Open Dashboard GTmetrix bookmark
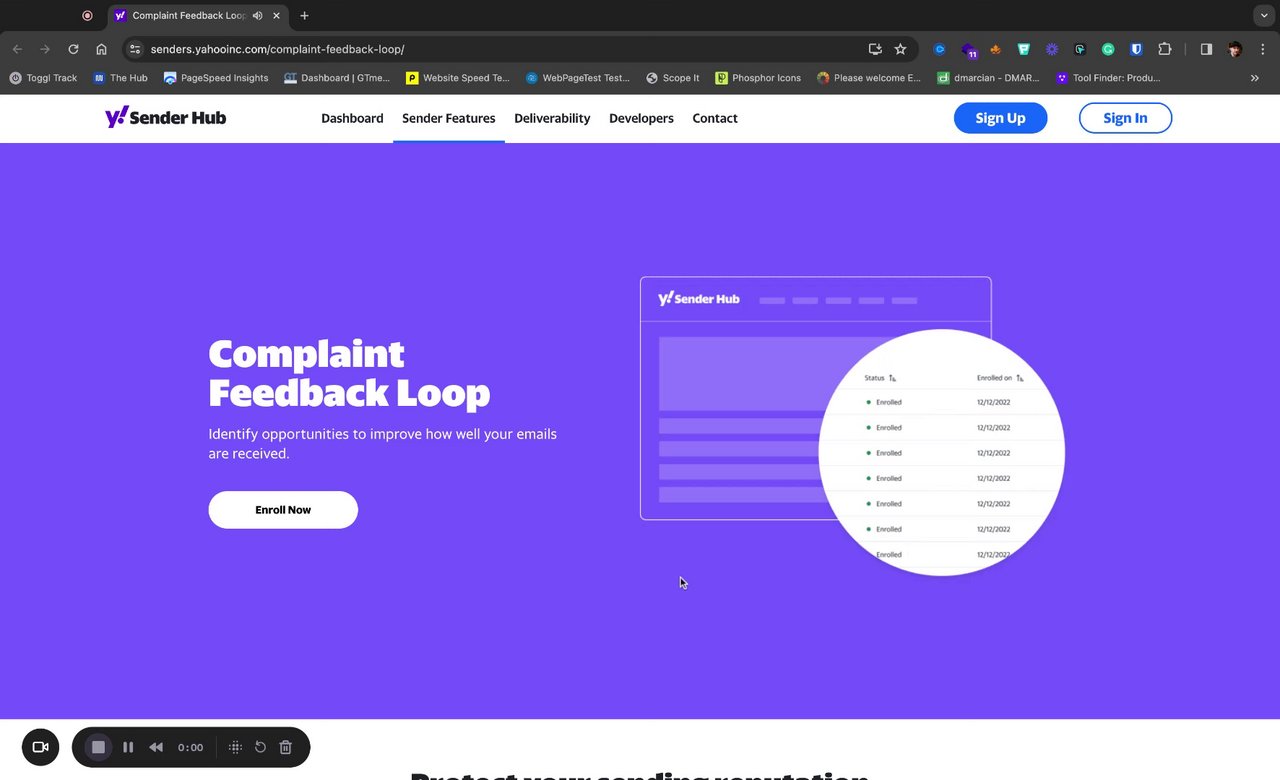This screenshot has width=1280, height=780. pos(337,78)
